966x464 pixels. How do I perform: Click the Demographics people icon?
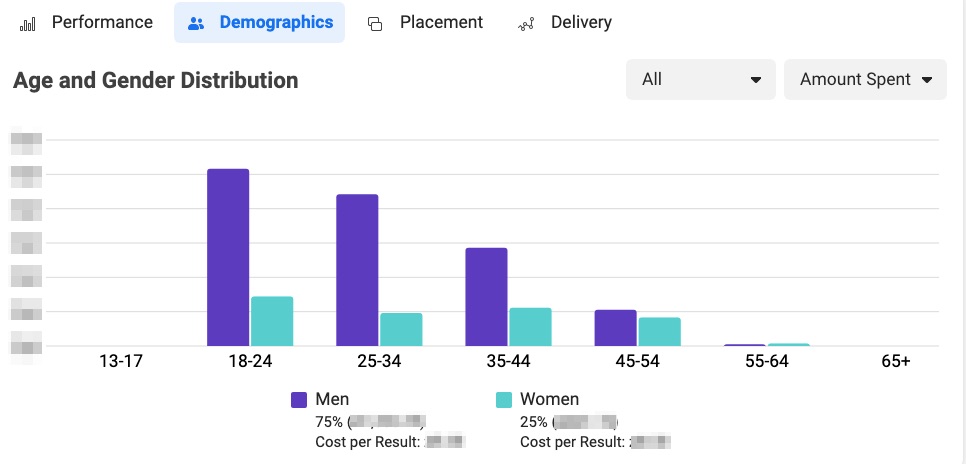pyautogui.click(x=196, y=23)
